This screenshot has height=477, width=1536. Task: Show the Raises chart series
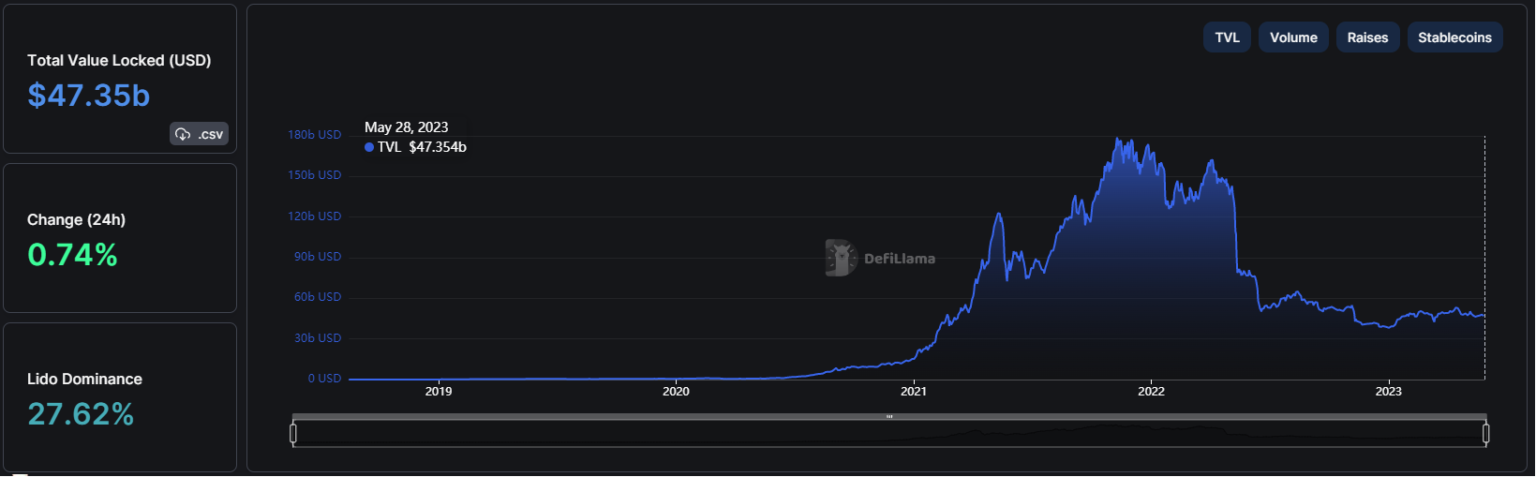tap(1367, 37)
